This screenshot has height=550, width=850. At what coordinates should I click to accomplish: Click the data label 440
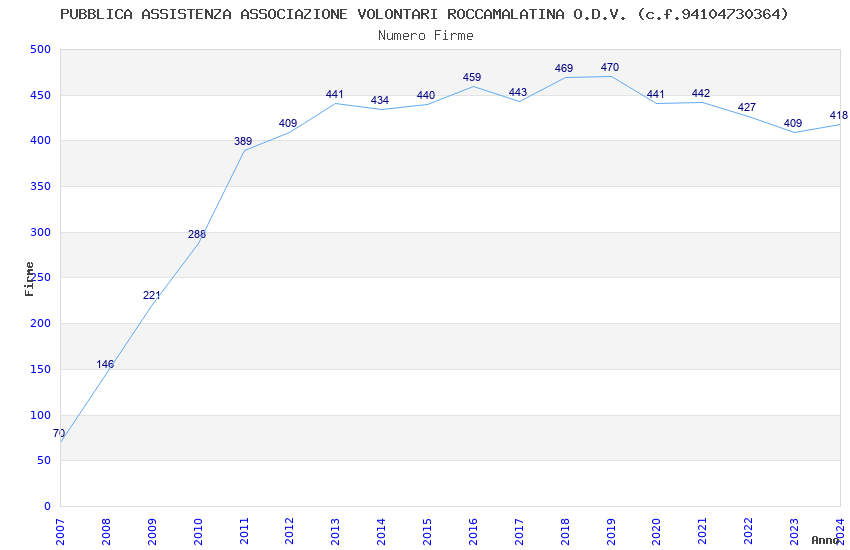point(426,95)
